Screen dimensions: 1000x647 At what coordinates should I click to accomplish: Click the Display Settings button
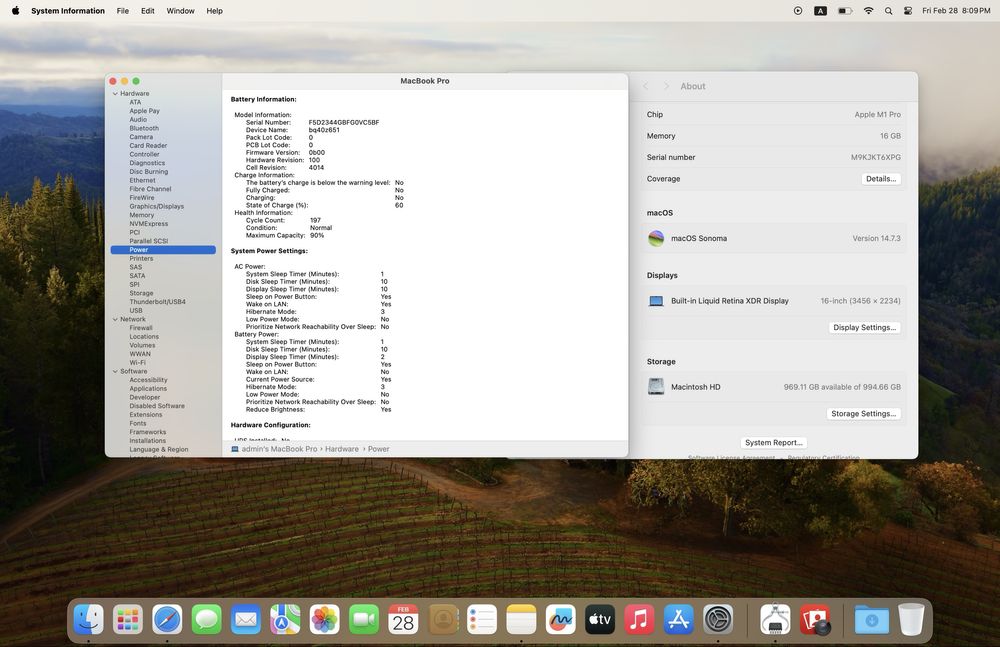click(864, 327)
